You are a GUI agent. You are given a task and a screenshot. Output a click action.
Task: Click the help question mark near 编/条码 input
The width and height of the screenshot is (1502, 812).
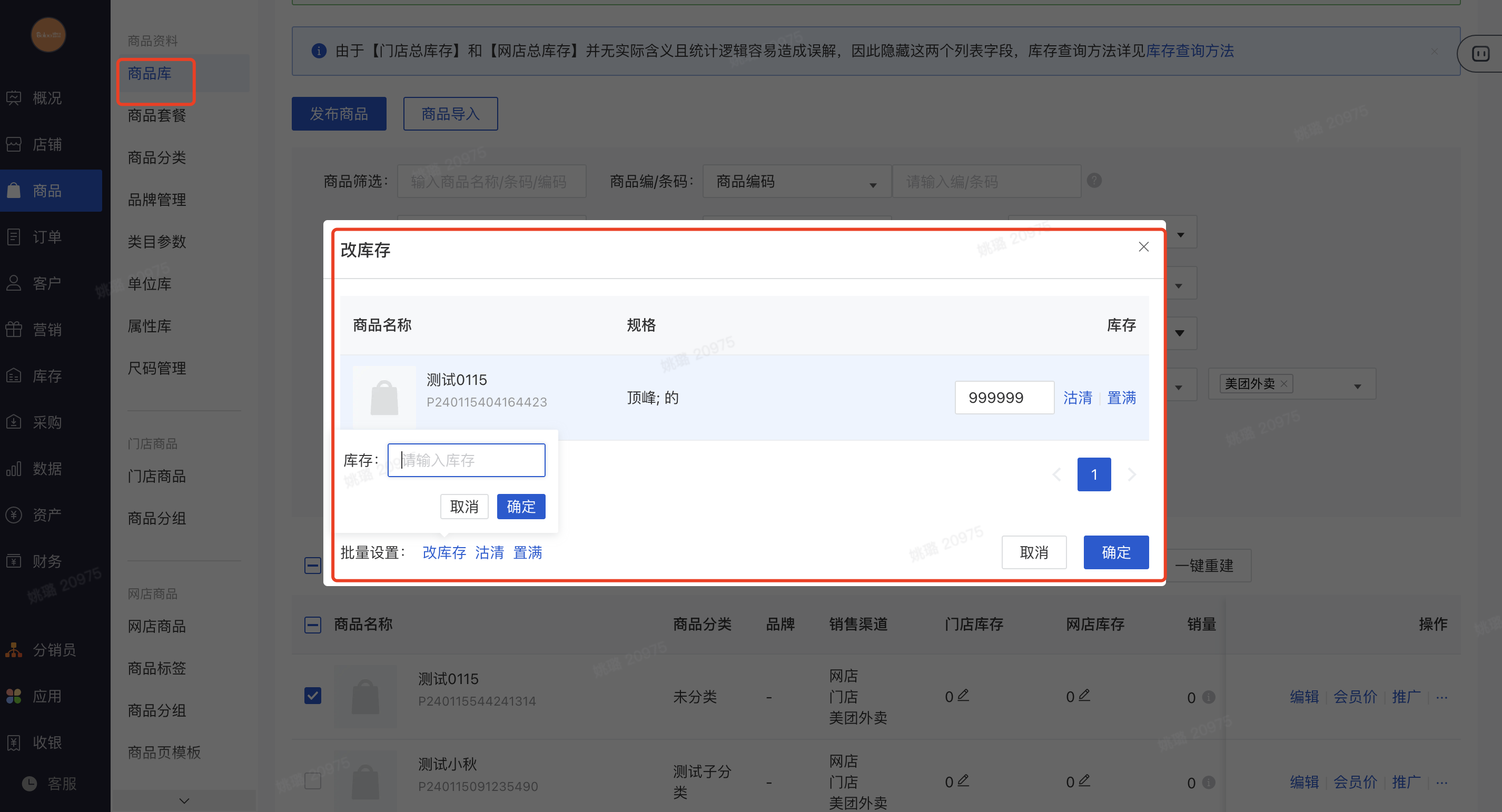[1094, 181]
